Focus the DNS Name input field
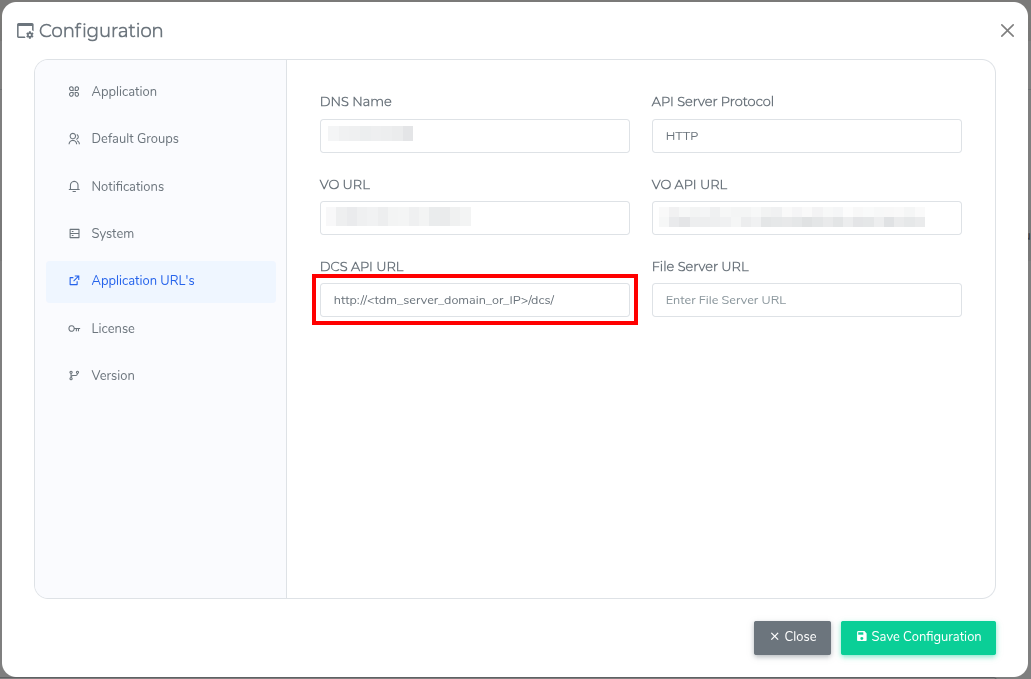 [x=475, y=136]
